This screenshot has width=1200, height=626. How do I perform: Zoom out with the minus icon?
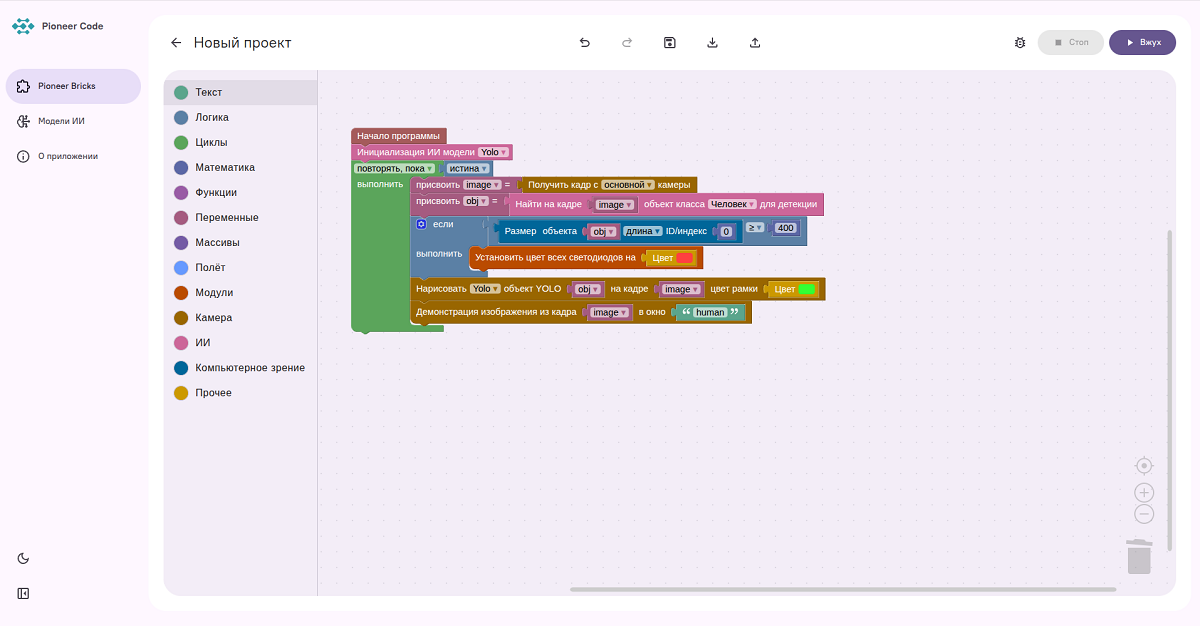coord(1144,514)
